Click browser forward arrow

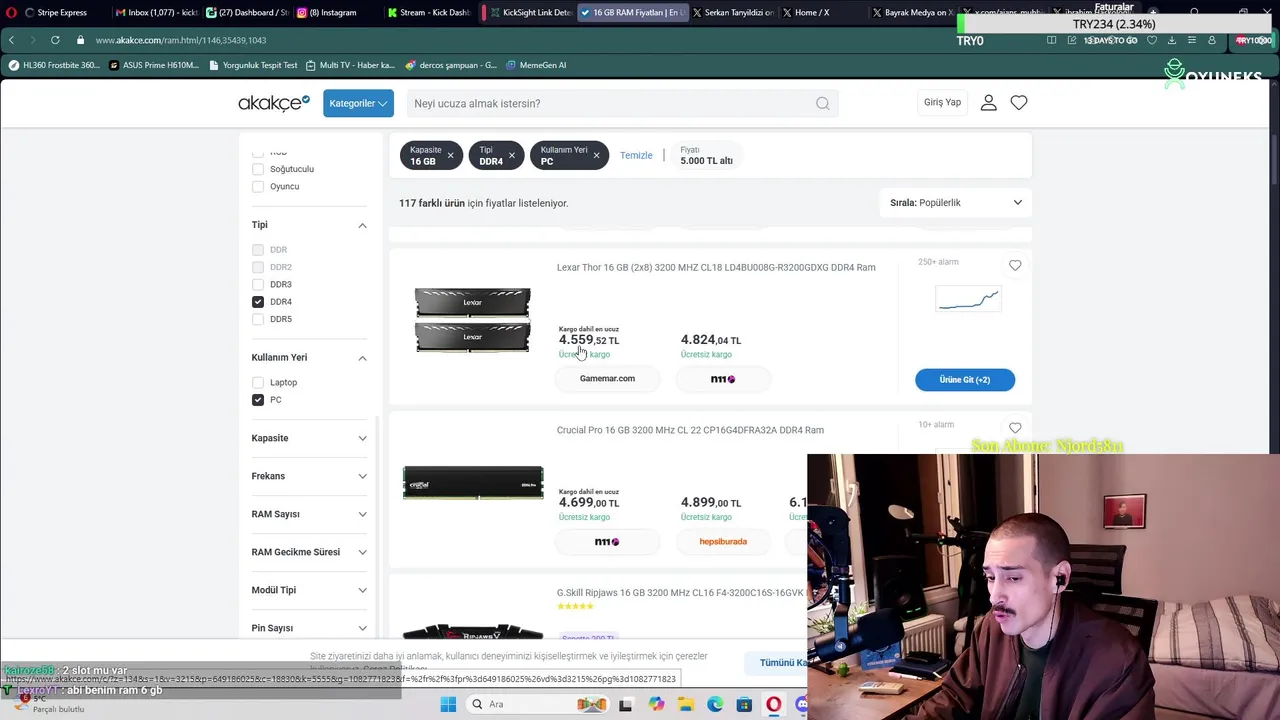(x=32, y=40)
